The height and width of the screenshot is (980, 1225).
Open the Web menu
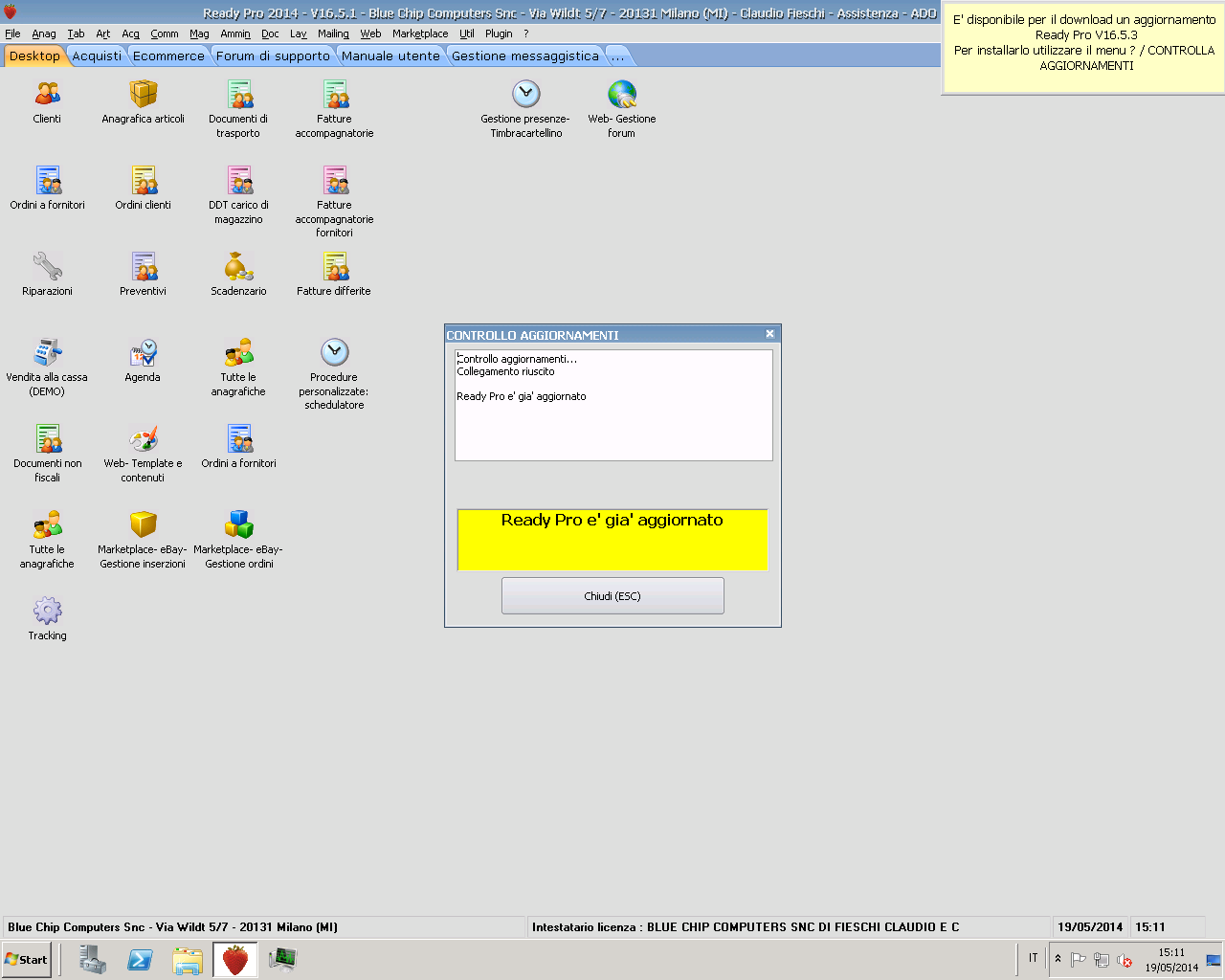coord(371,33)
